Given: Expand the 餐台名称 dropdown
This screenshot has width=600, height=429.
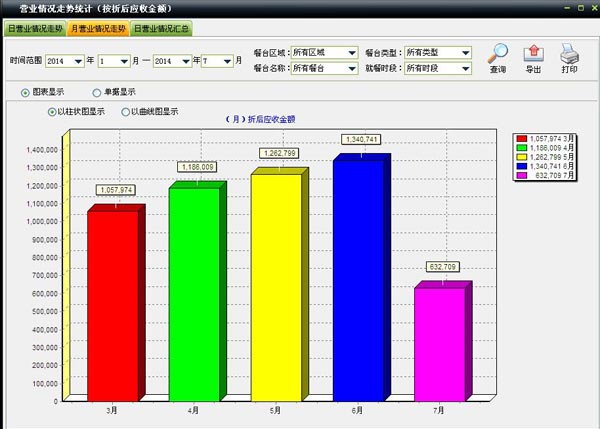Looking at the screenshot, I should (x=351, y=68).
